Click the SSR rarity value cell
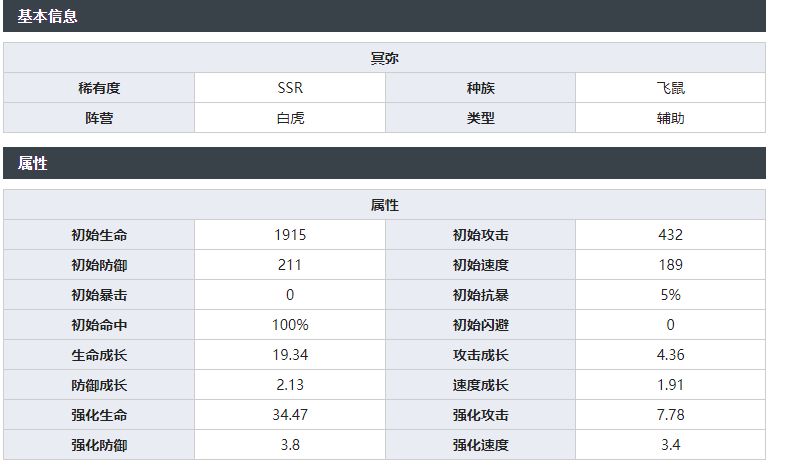The image size is (792, 472). (290, 88)
